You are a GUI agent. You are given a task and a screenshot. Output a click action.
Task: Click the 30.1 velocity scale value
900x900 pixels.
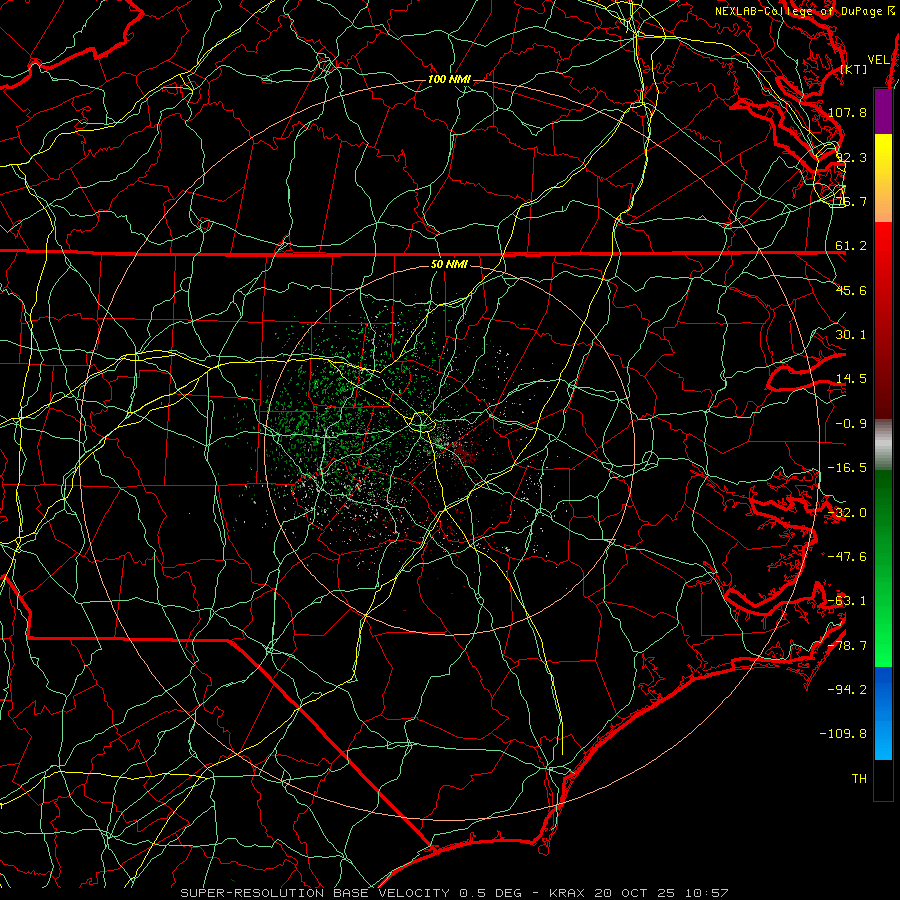click(851, 335)
